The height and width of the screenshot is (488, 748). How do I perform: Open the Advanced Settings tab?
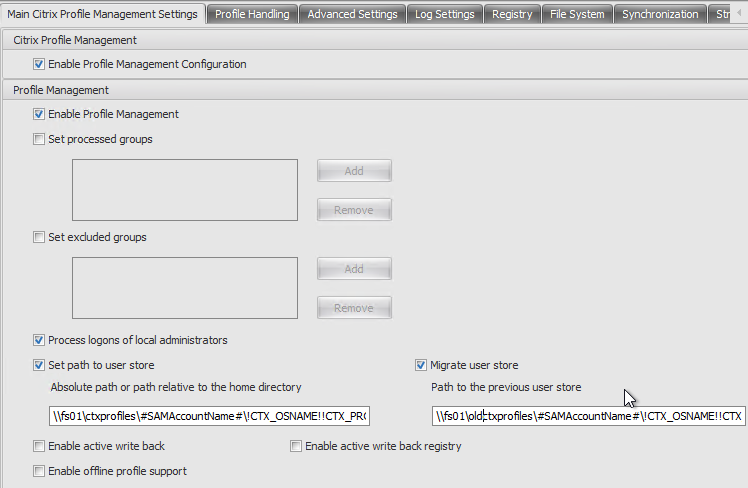point(352,14)
